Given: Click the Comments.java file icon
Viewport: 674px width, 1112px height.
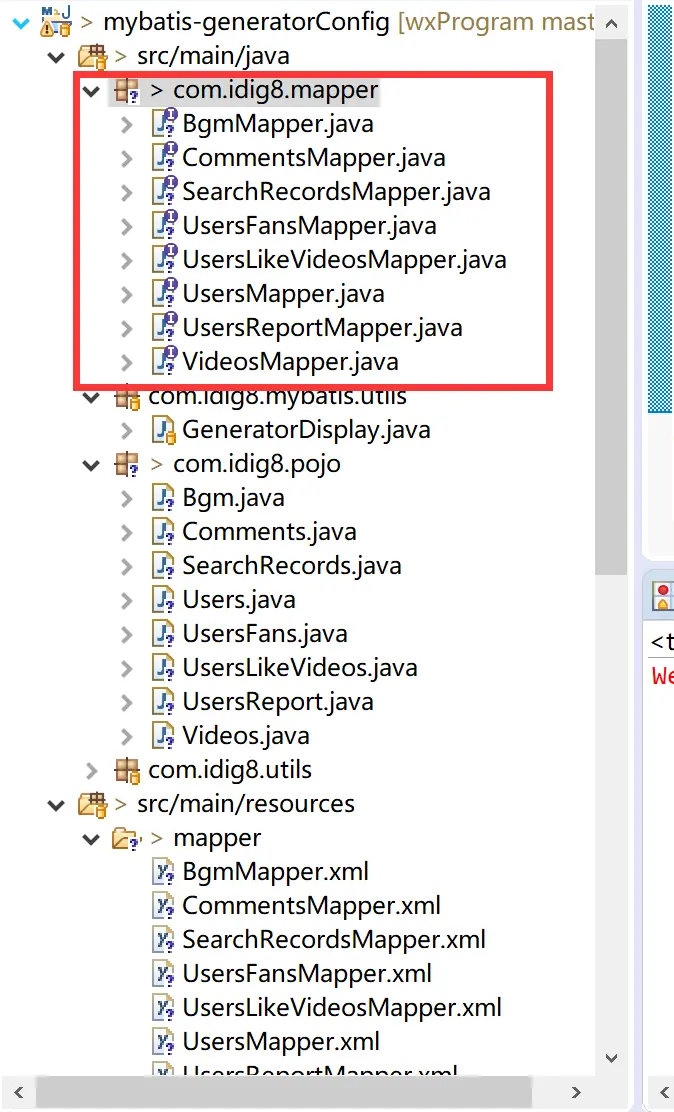Looking at the screenshot, I should point(164,532).
